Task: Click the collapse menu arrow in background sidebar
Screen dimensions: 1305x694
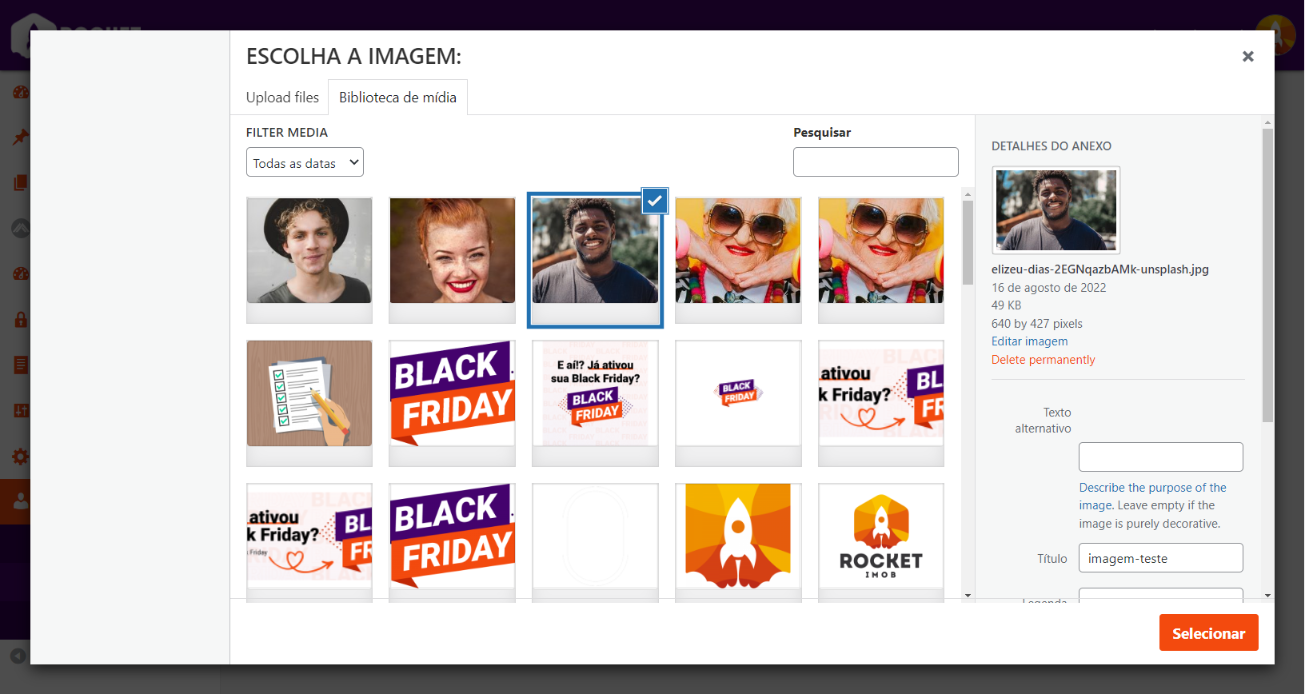Action: pyautogui.click(x=17, y=656)
